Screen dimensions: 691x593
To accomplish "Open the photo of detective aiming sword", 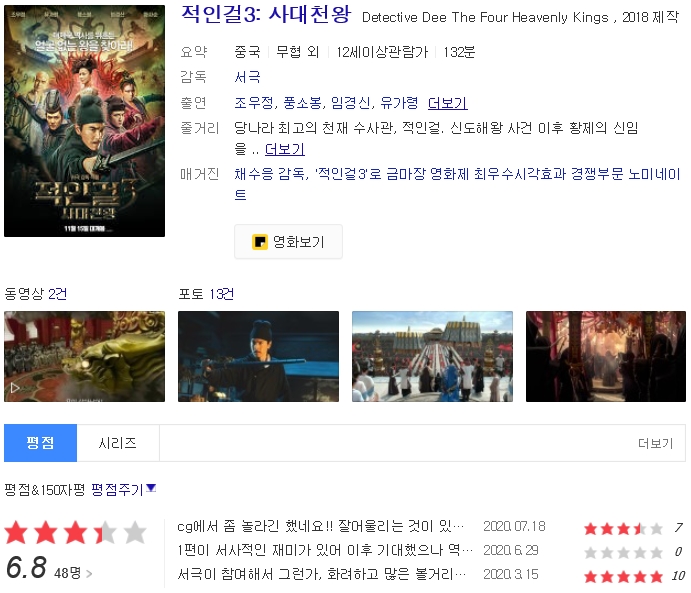I will coord(258,356).
